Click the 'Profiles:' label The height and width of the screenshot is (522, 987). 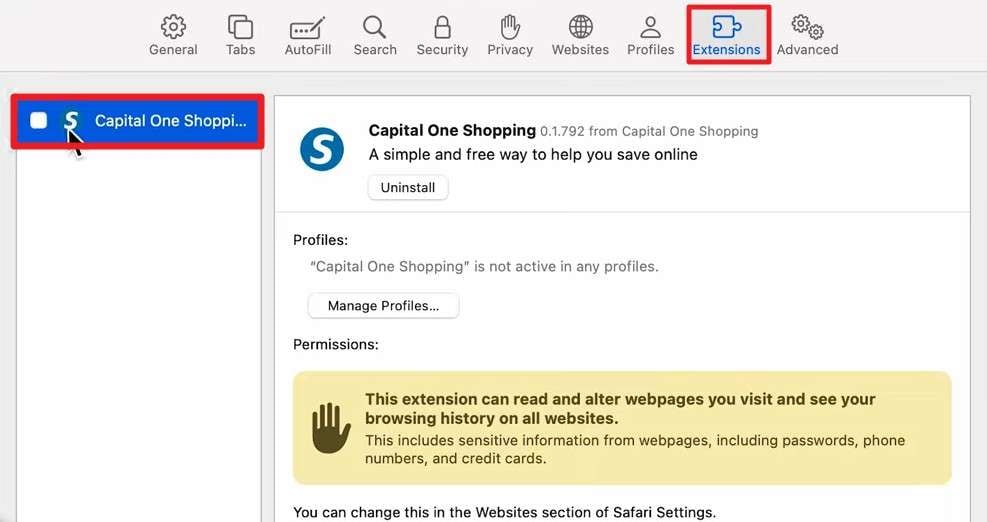320,240
